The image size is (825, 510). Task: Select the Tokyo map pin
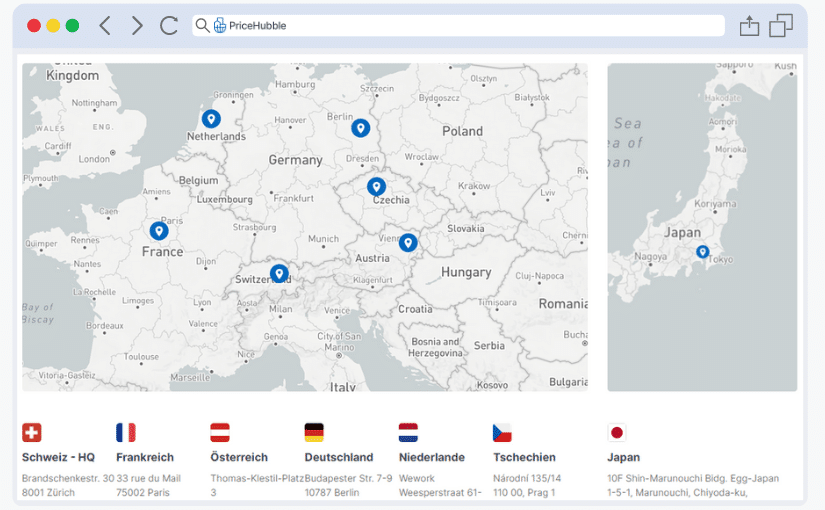[702, 252]
